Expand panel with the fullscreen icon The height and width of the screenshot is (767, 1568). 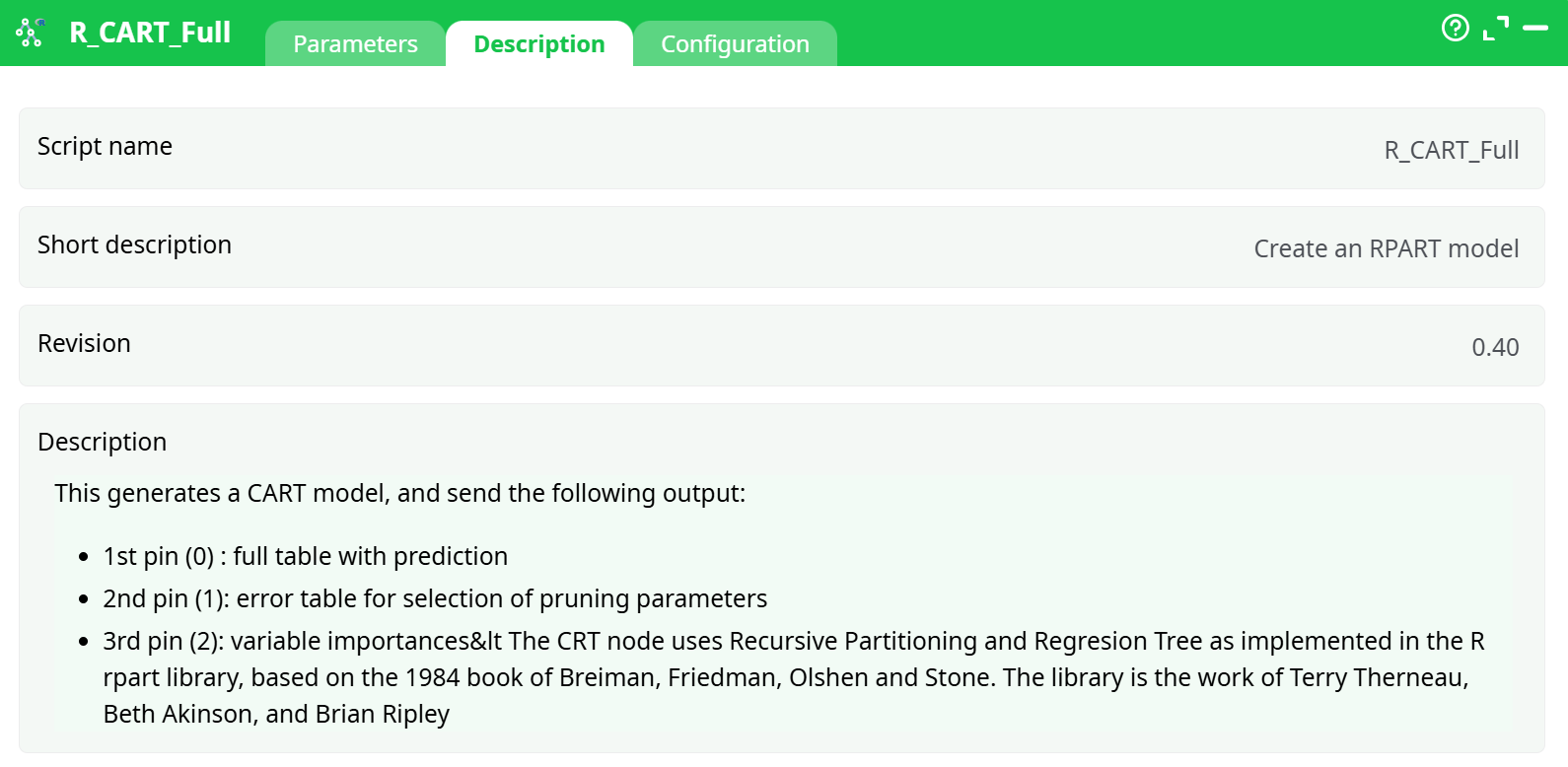tap(1496, 29)
